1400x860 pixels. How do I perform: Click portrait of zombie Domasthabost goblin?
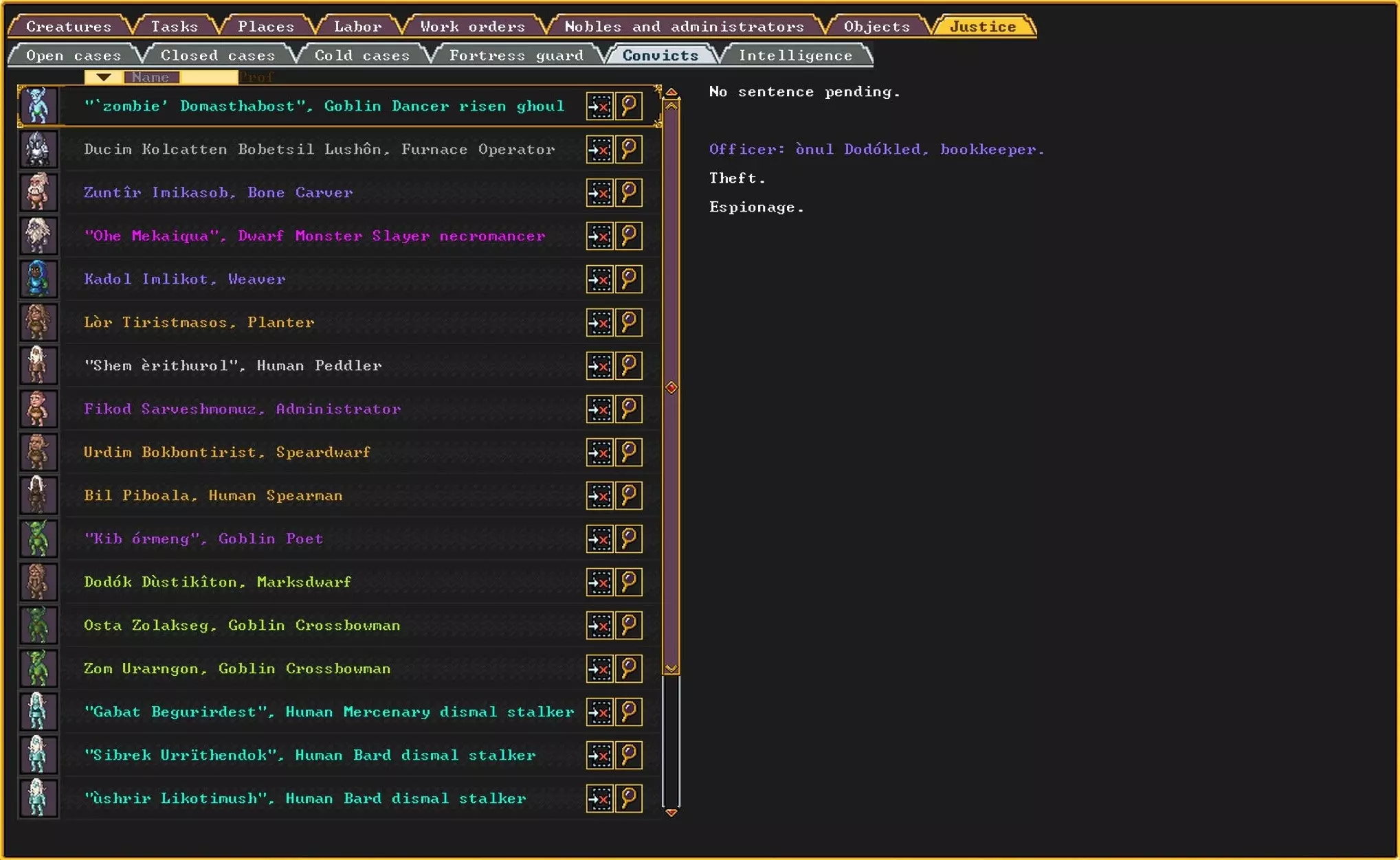[38, 106]
